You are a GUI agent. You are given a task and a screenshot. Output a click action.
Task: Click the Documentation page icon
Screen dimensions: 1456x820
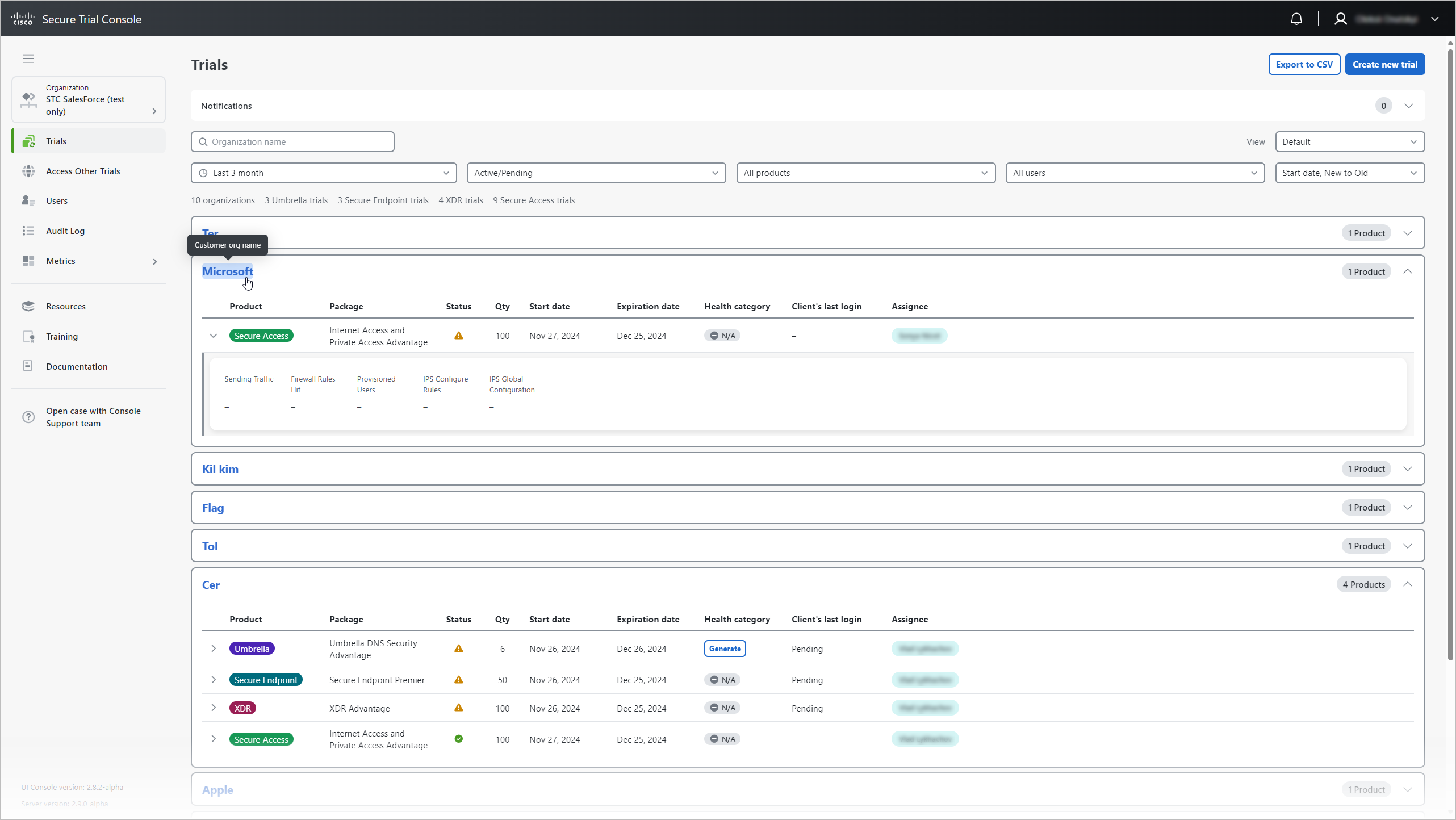tap(28, 366)
